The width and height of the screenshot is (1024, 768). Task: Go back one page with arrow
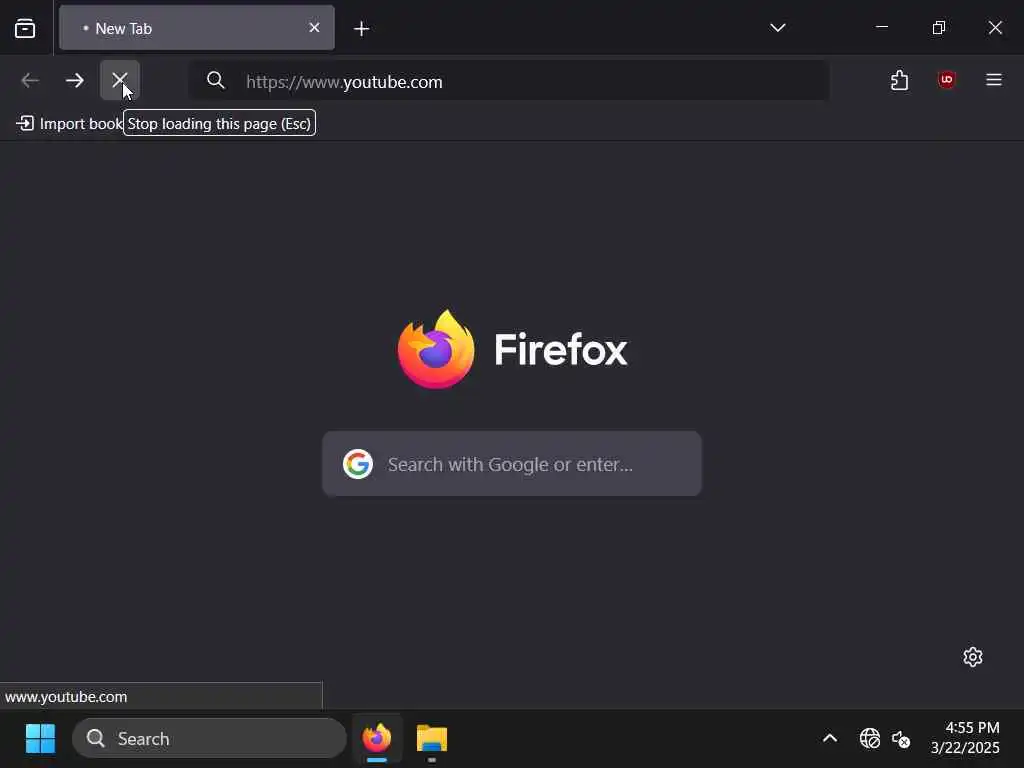click(x=31, y=80)
